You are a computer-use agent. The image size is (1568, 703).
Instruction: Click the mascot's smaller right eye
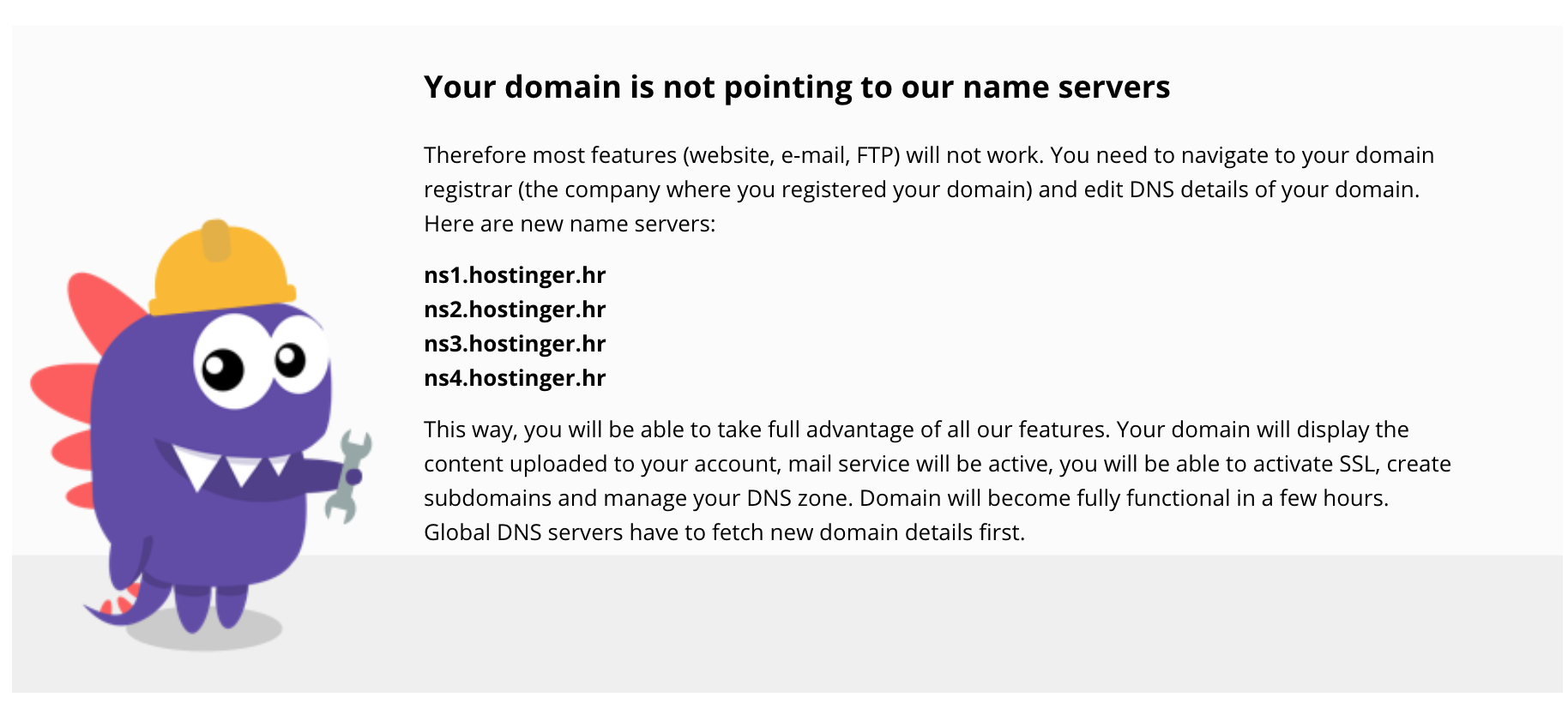[x=300, y=355]
